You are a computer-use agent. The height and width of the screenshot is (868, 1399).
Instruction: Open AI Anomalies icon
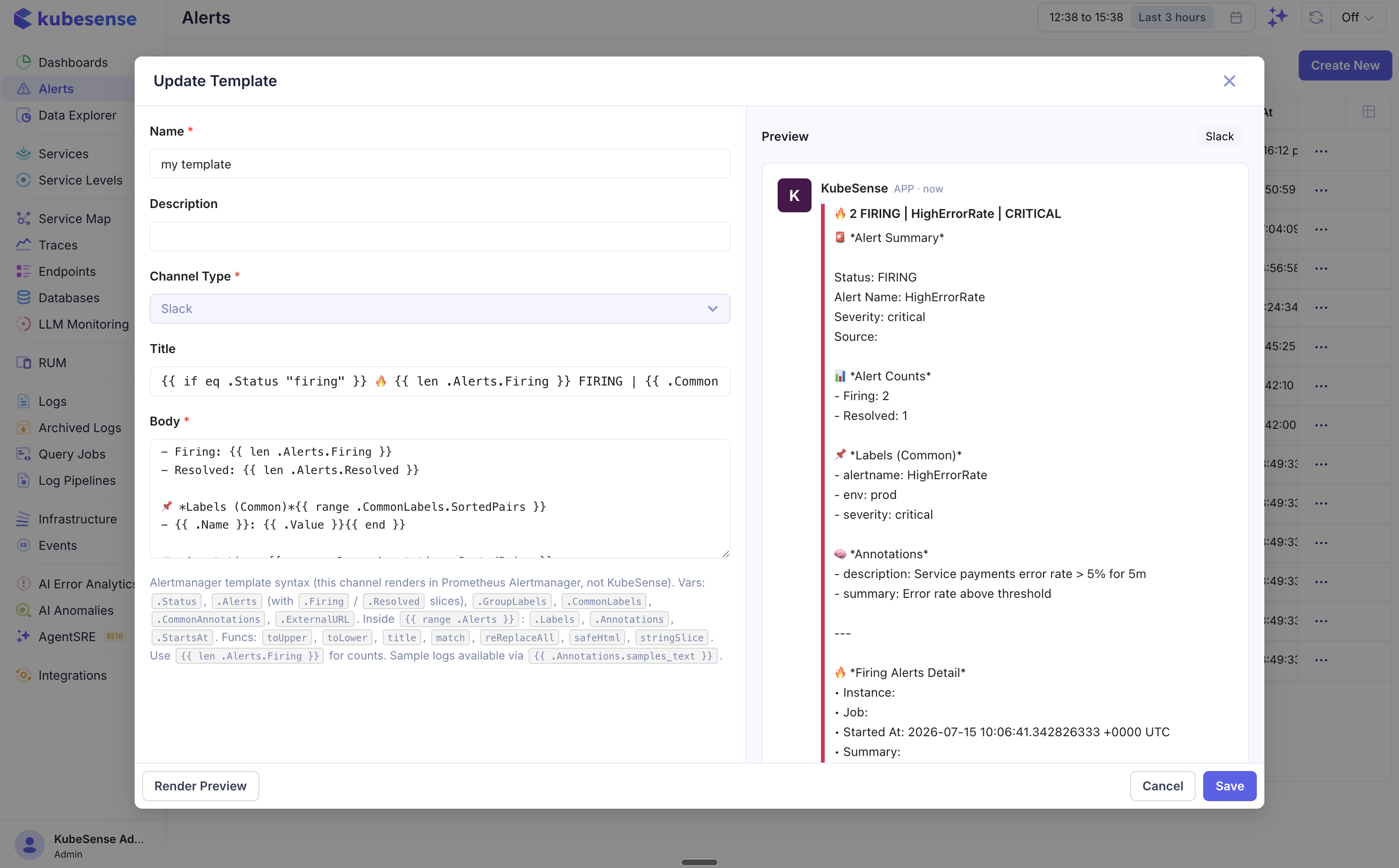(x=24, y=610)
